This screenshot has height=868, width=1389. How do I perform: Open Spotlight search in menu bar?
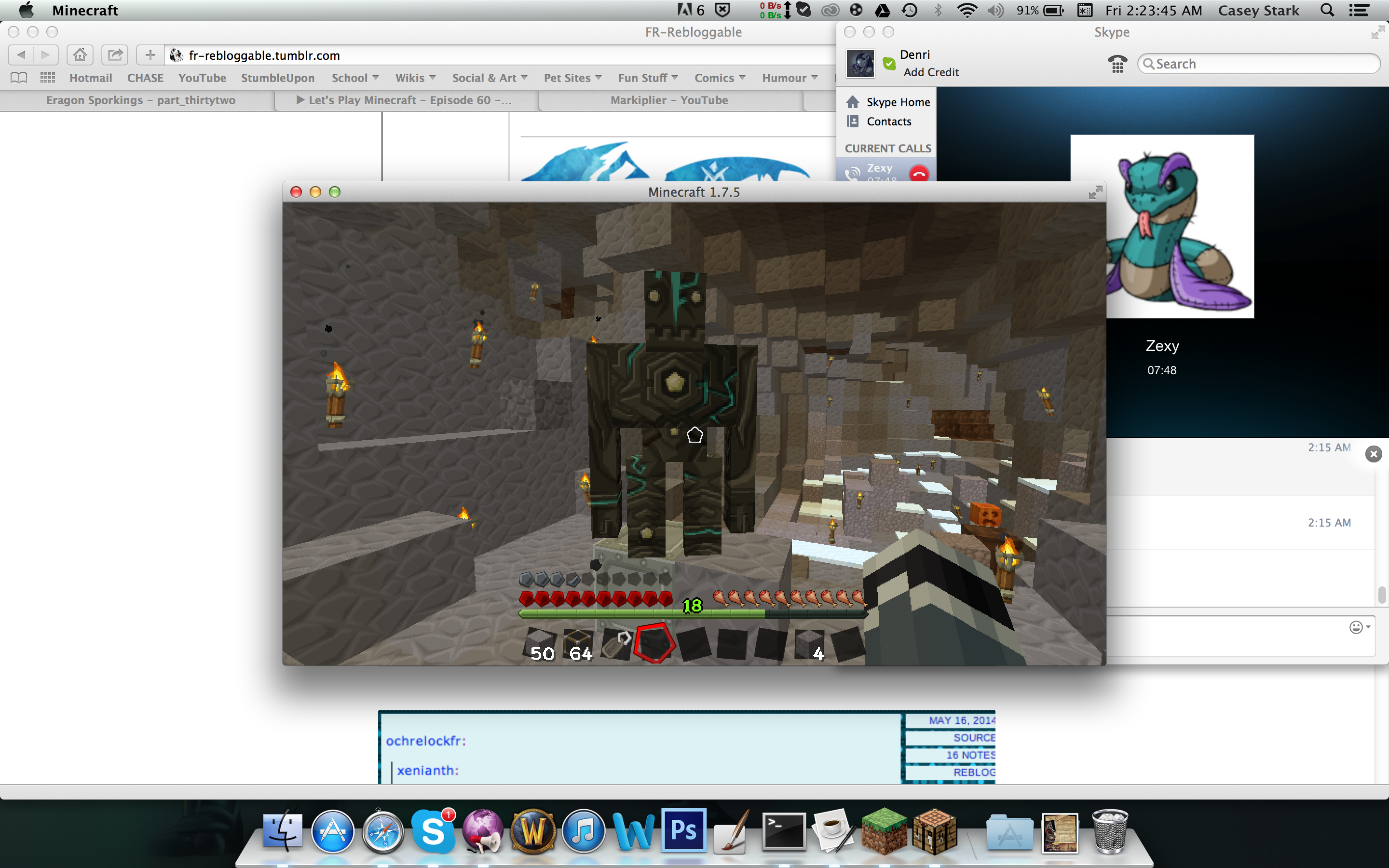(1328, 10)
